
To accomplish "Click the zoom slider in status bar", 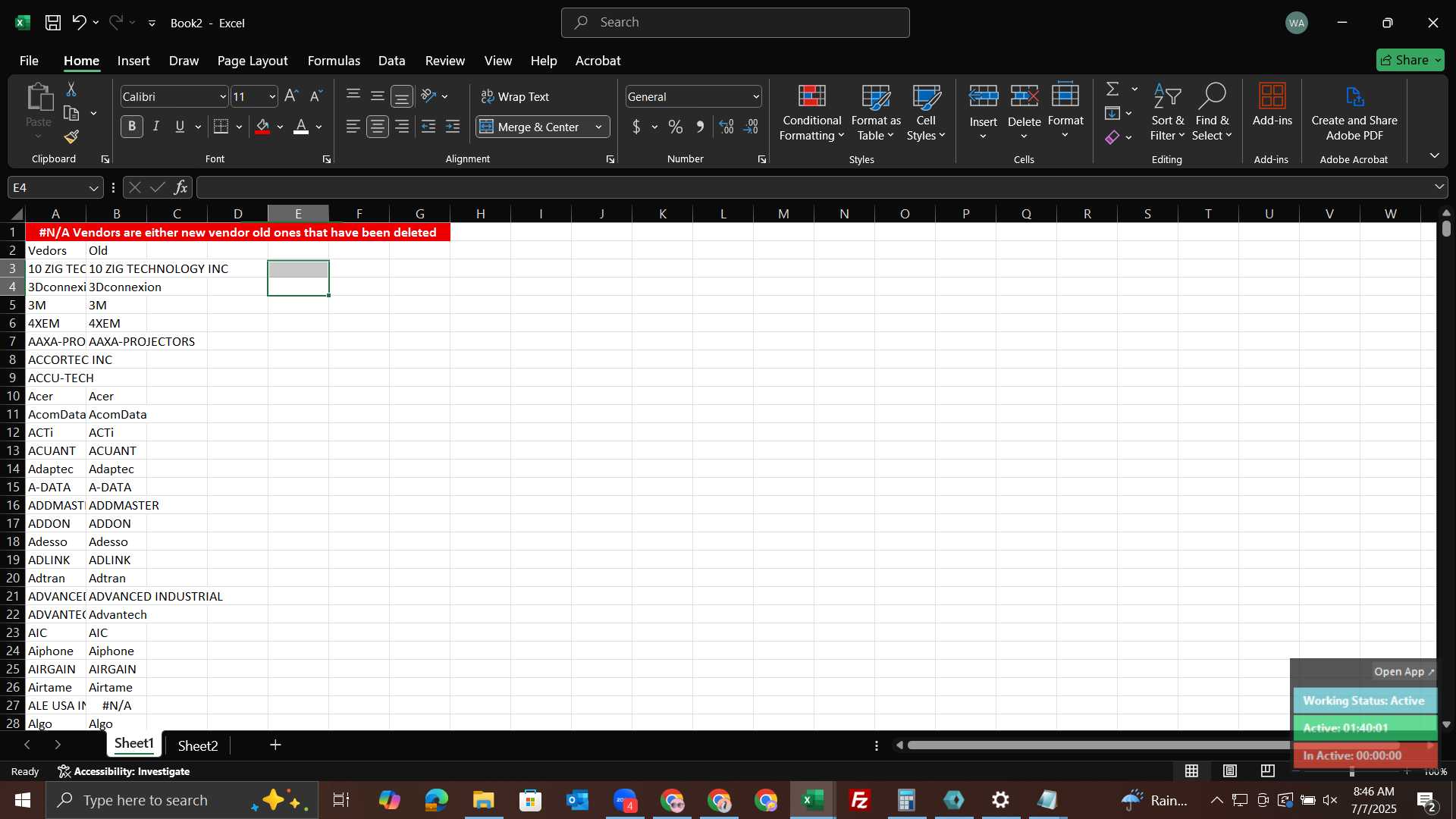I will [1351, 771].
